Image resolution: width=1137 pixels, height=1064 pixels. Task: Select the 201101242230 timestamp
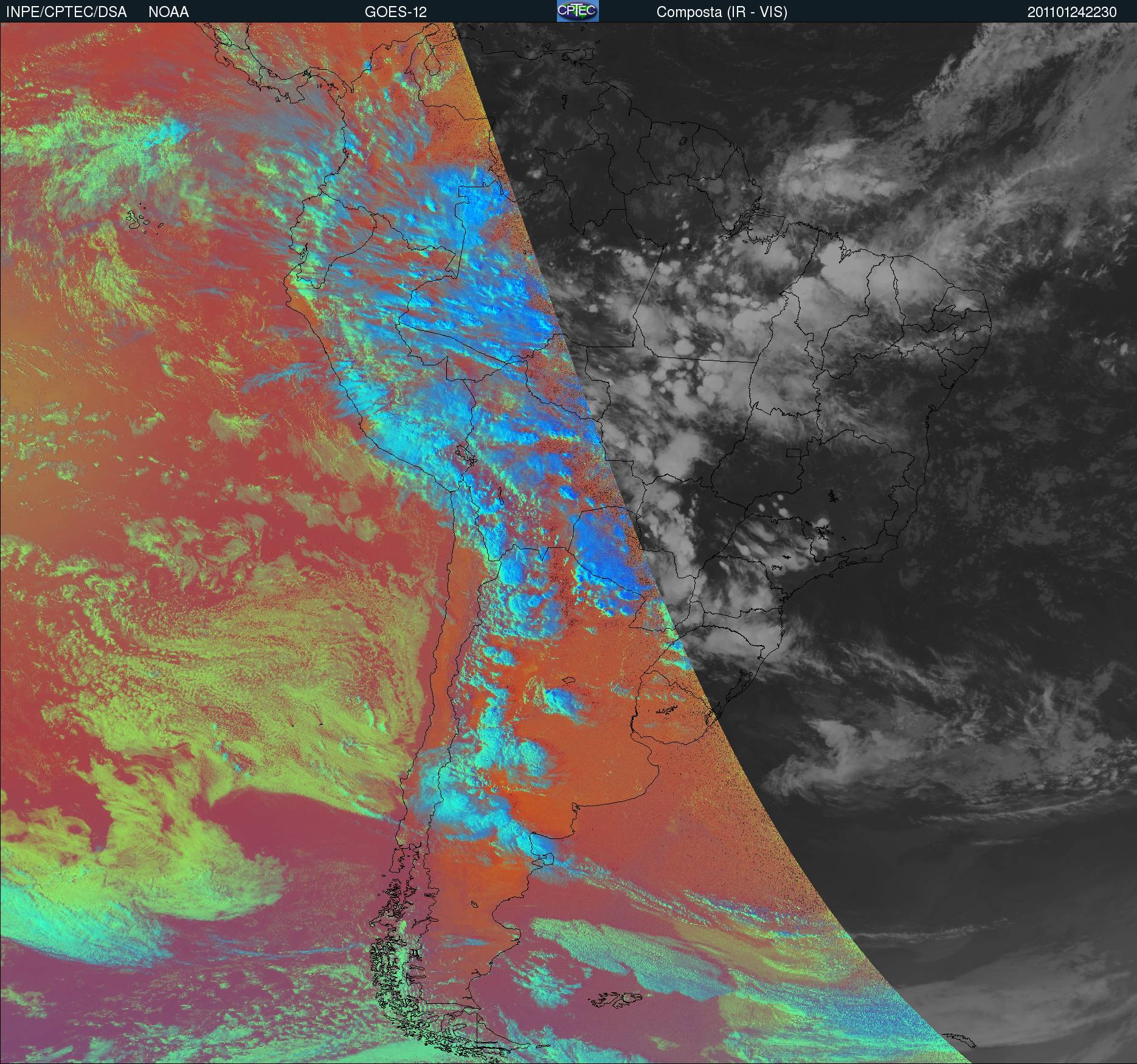click(1072, 12)
